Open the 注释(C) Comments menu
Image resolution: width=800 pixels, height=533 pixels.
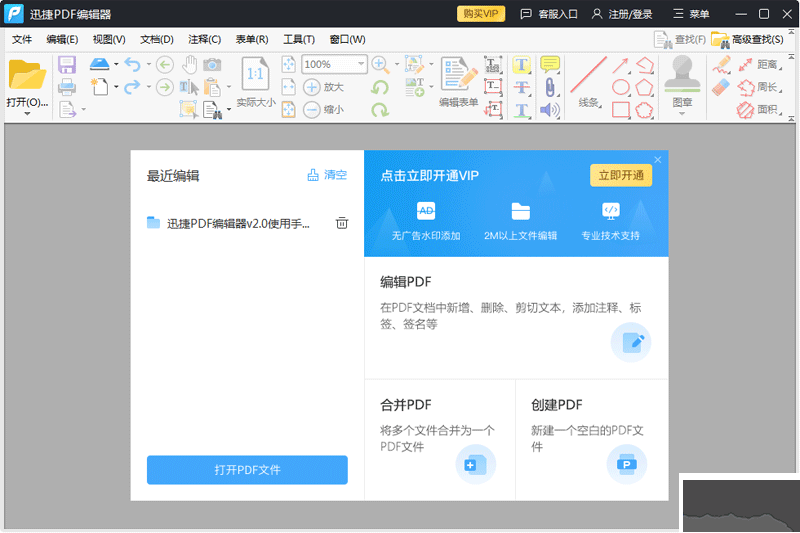(204, 40)
